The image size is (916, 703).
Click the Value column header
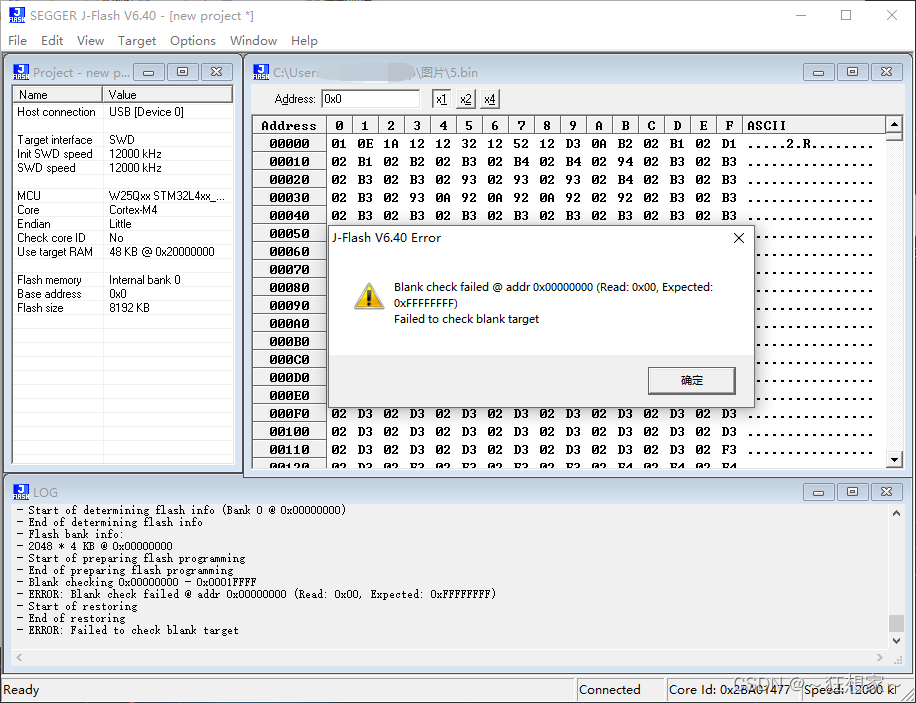(x=168, y=95)
